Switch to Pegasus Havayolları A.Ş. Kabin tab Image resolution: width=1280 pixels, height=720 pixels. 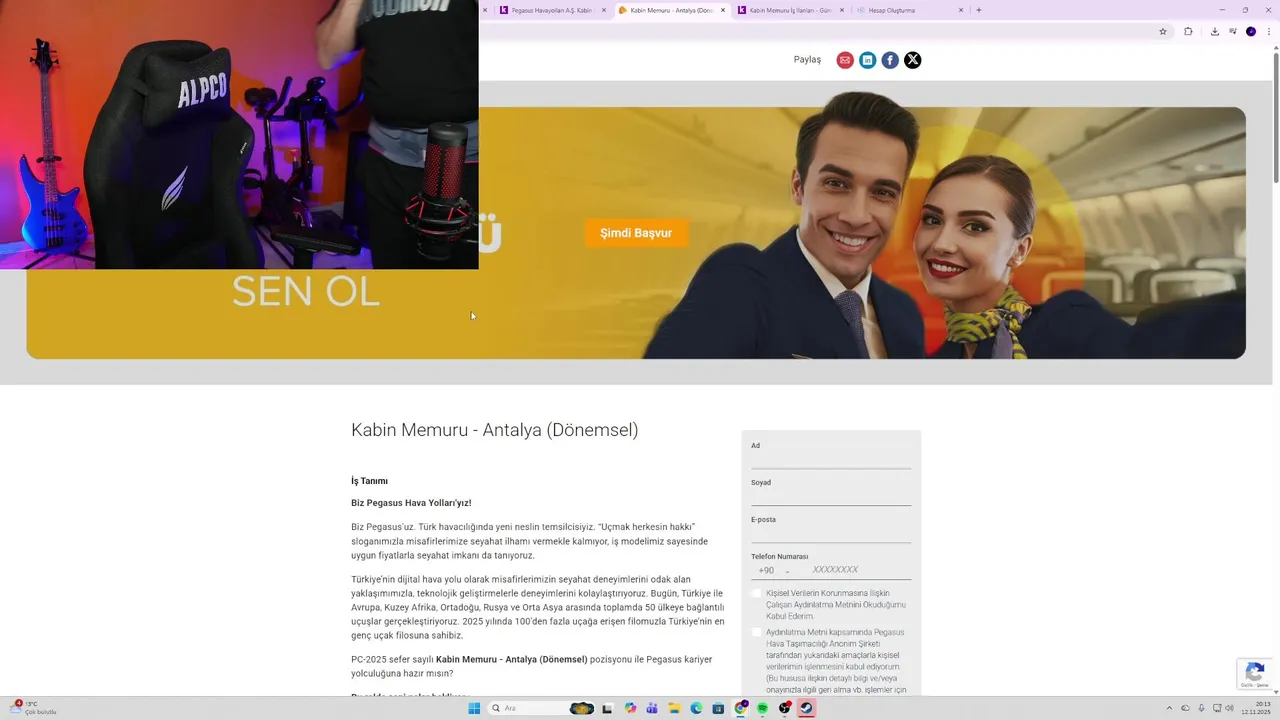point(553,10)
